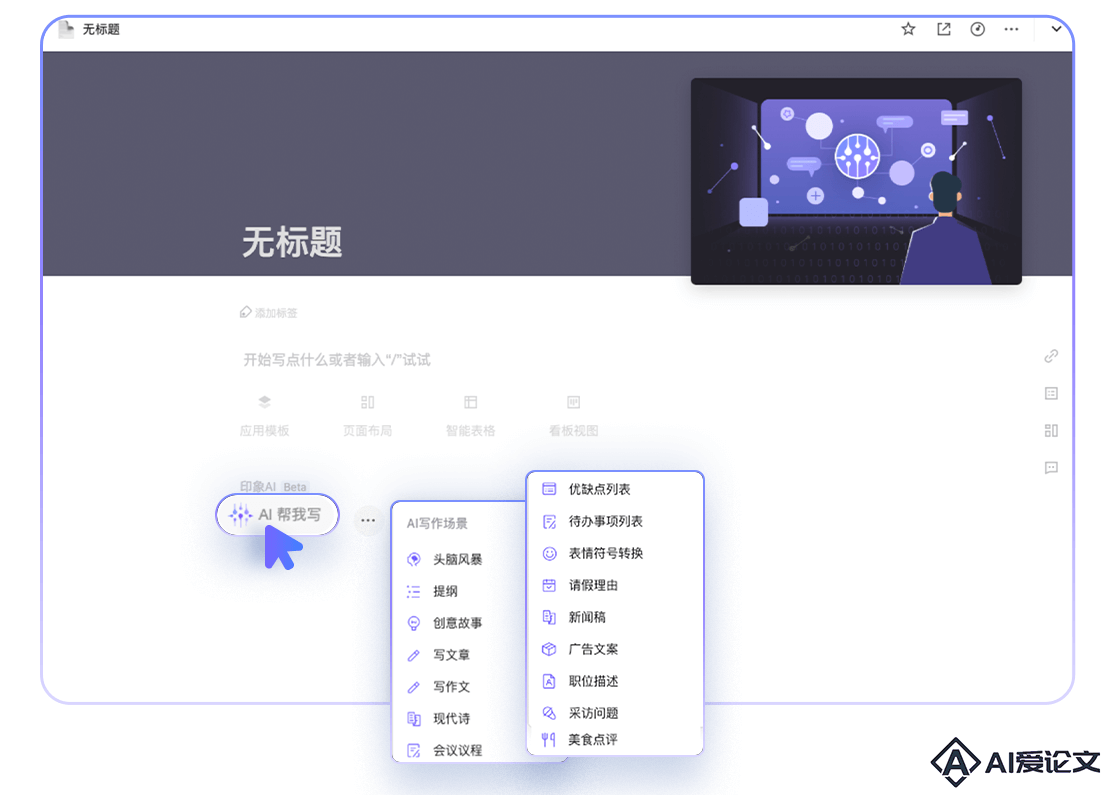Click the AI写作场景 menu heading

coord(437,523)
